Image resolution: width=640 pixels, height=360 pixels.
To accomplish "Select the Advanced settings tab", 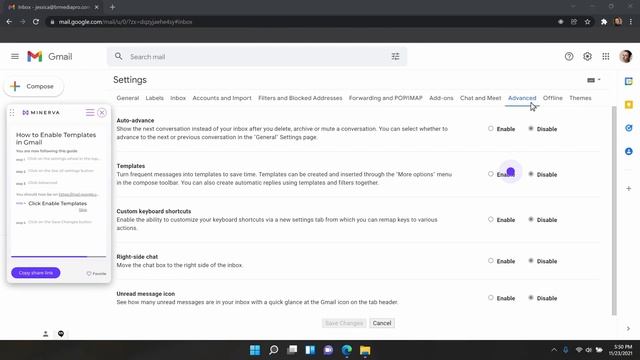I will 522,98.
